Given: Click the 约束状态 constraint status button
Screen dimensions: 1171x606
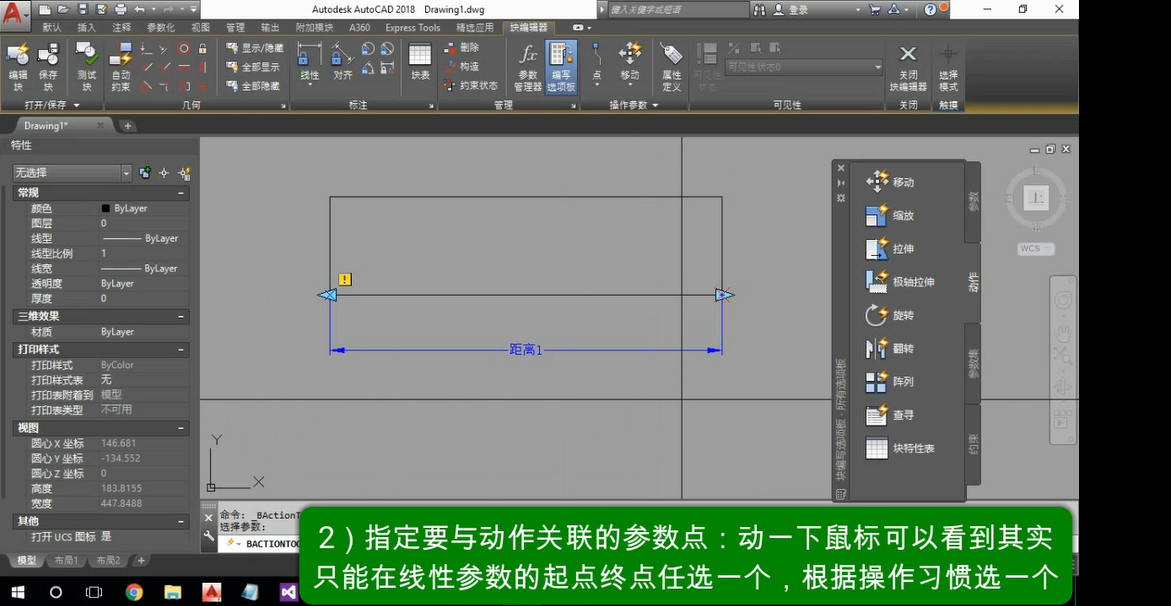Looking at the screenshot, I should 471,86.
